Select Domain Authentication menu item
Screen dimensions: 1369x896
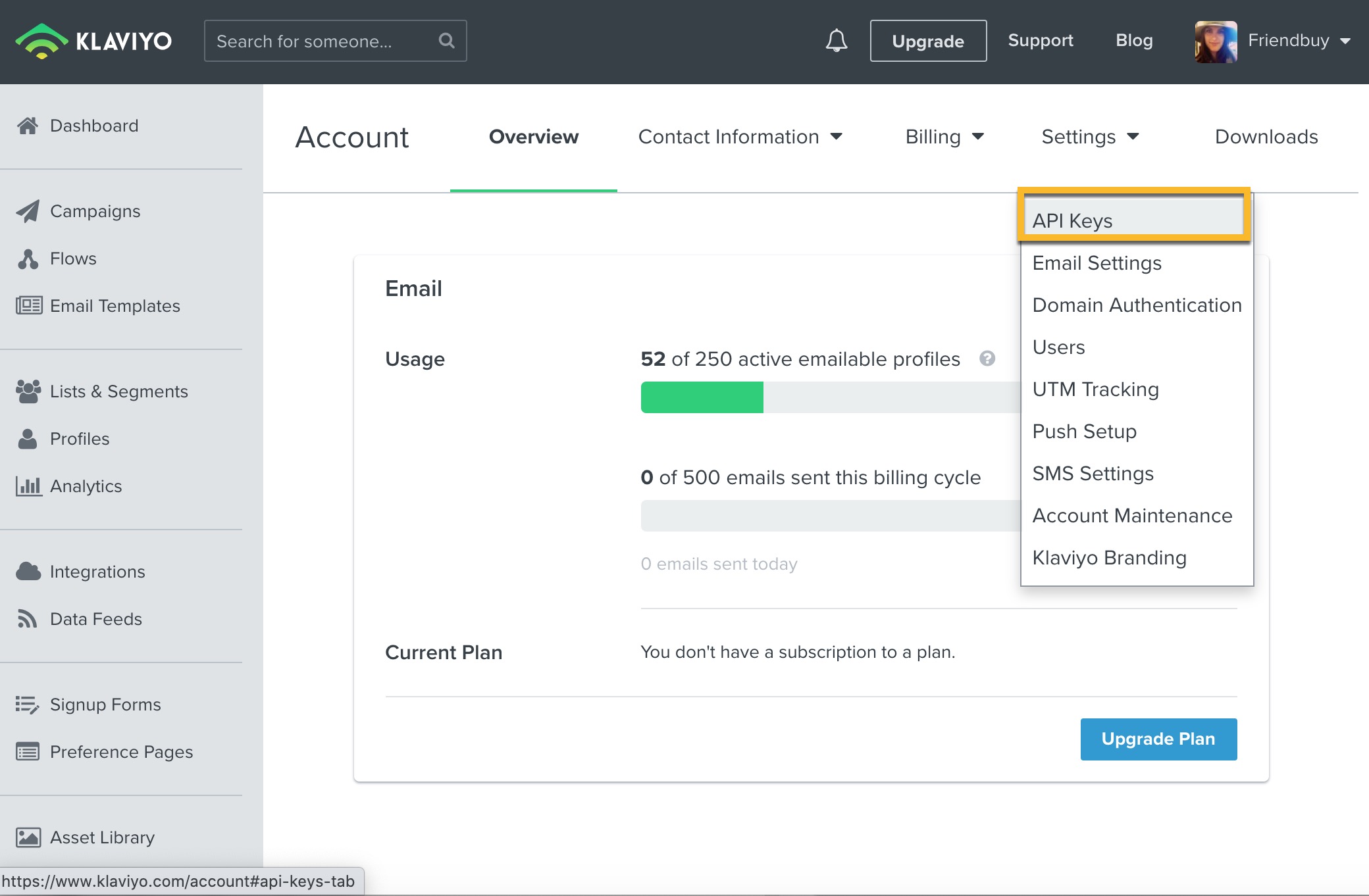point(1137,305)
